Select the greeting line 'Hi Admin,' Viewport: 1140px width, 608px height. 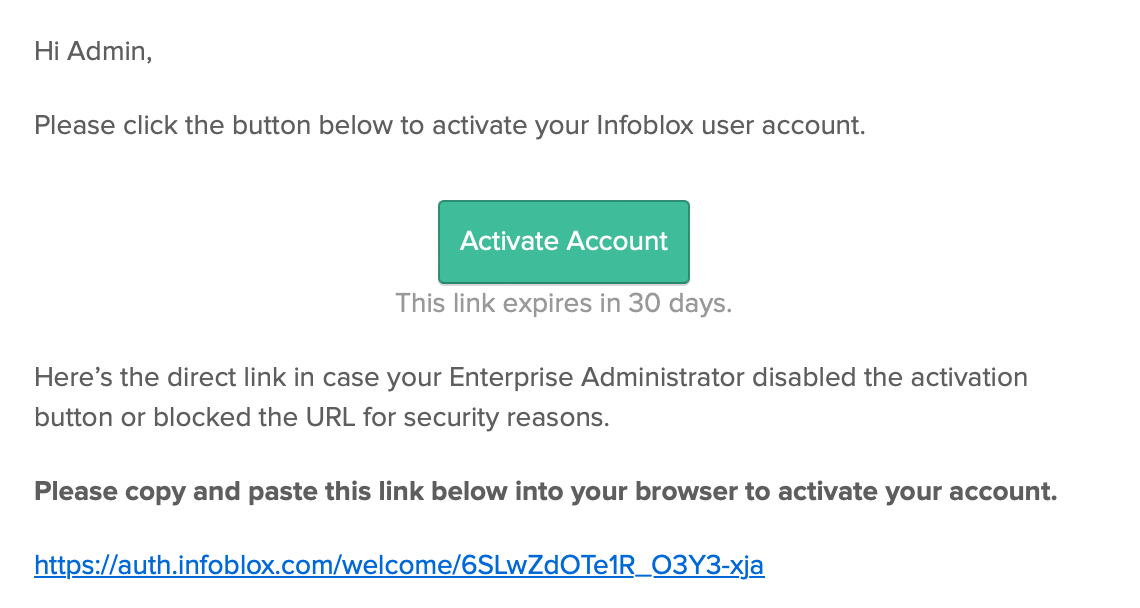[92, 51]
